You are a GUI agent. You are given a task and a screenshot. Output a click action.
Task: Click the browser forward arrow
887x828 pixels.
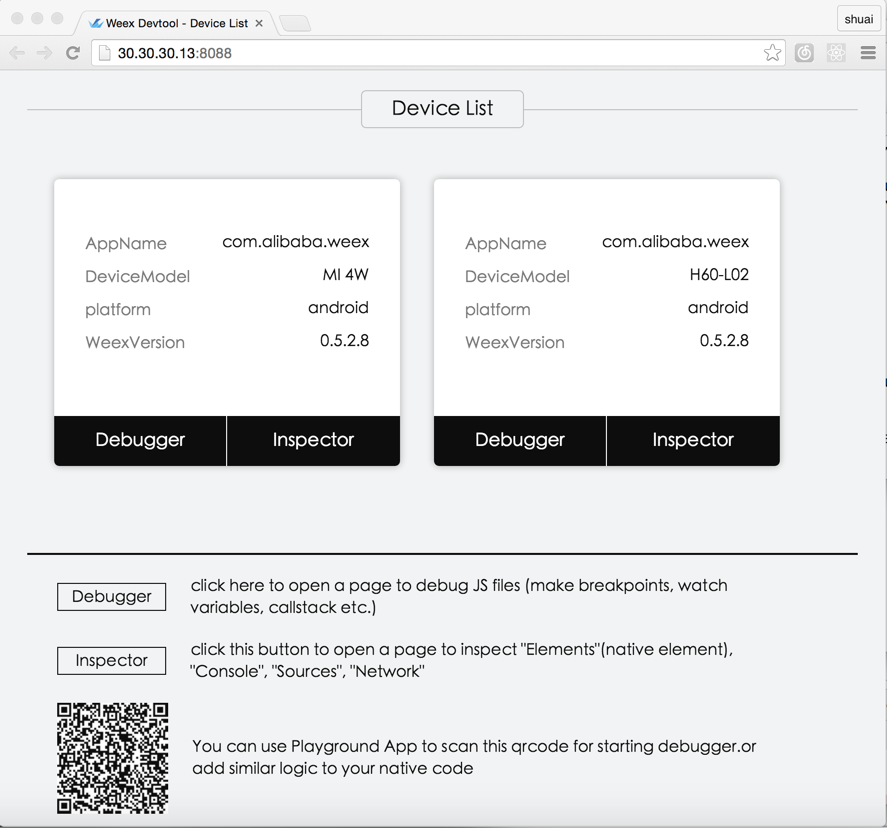point(45,53)
